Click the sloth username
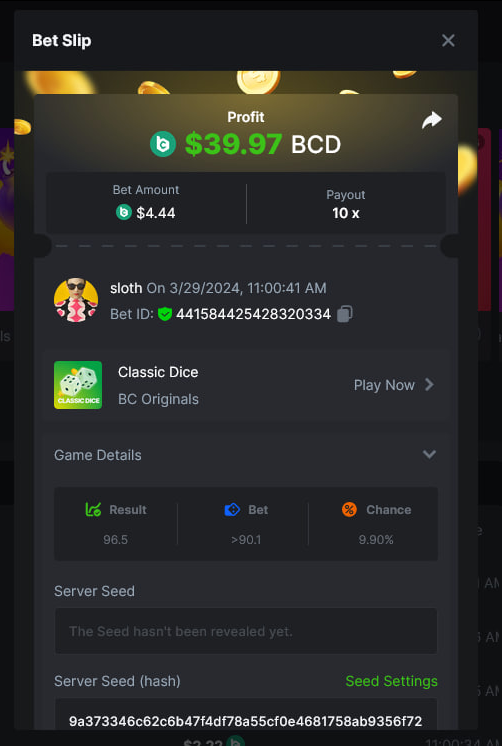The image size is (502, 746). pos(126,288)
